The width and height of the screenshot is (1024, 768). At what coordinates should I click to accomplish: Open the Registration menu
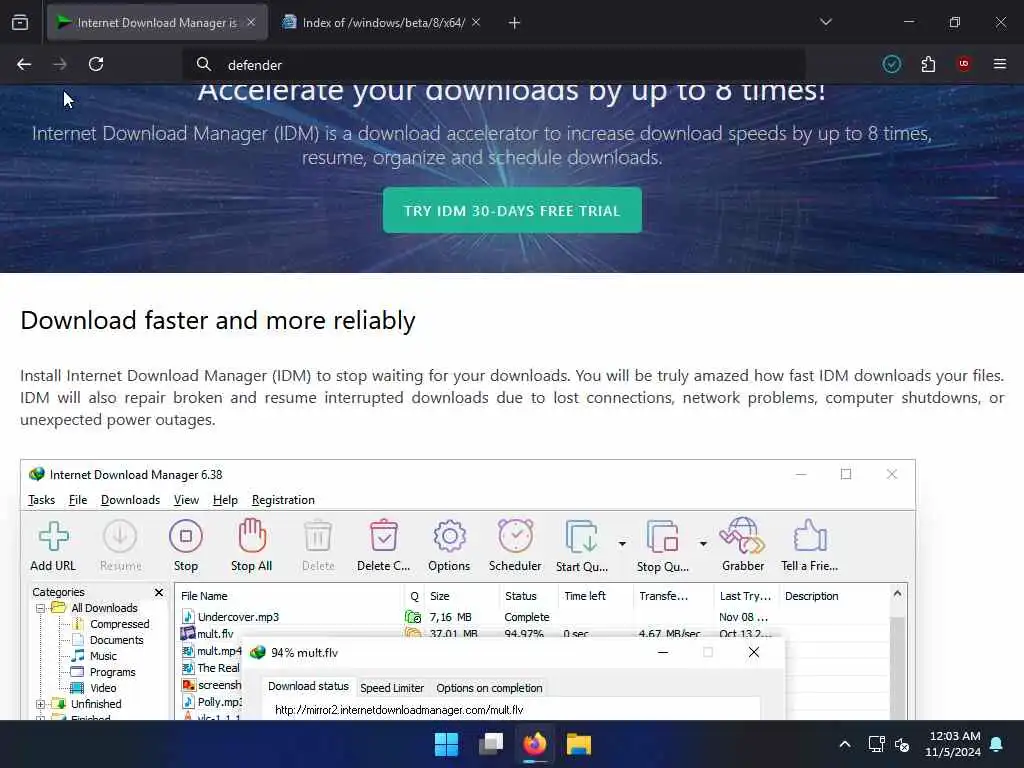pos(283,500)
